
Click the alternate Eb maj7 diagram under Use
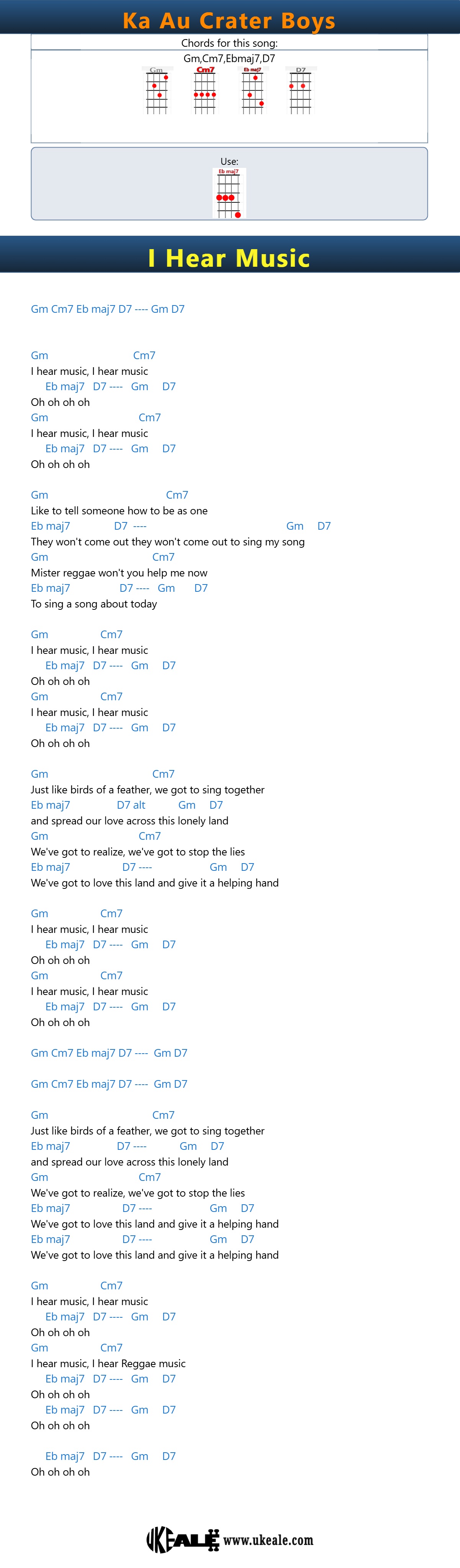pyautogui.click(x=229, y=193)
